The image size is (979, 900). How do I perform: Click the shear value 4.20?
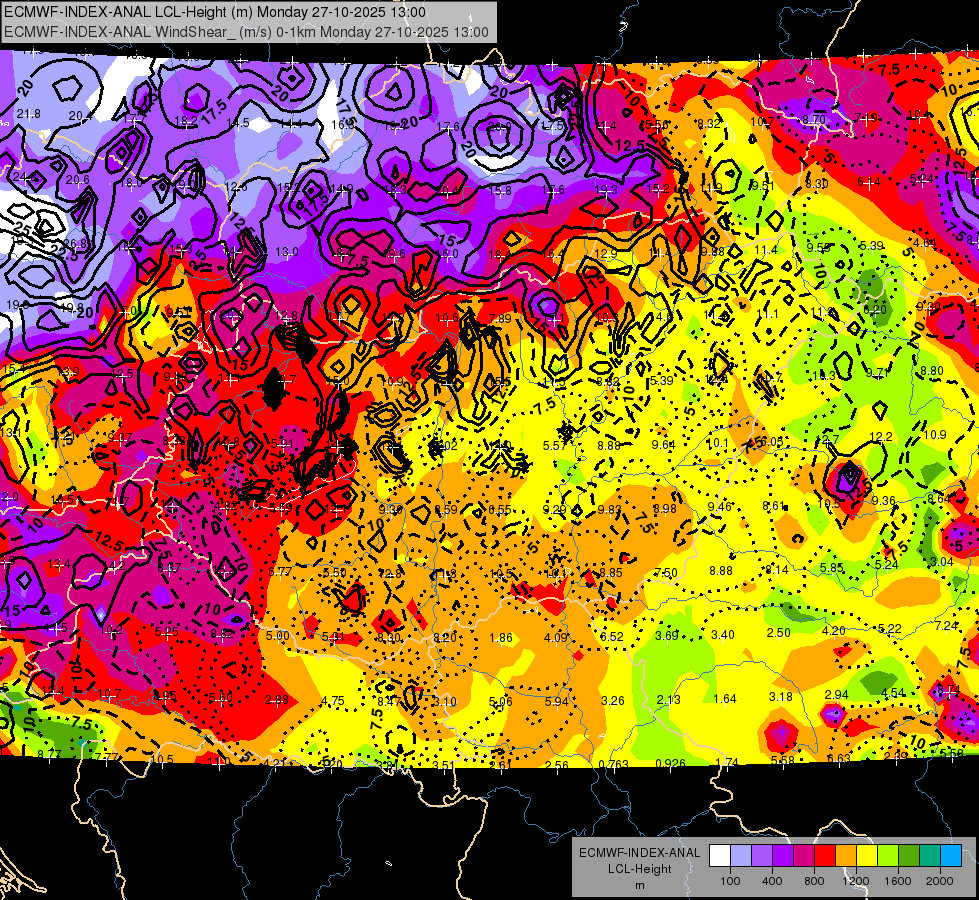(834, 631)
